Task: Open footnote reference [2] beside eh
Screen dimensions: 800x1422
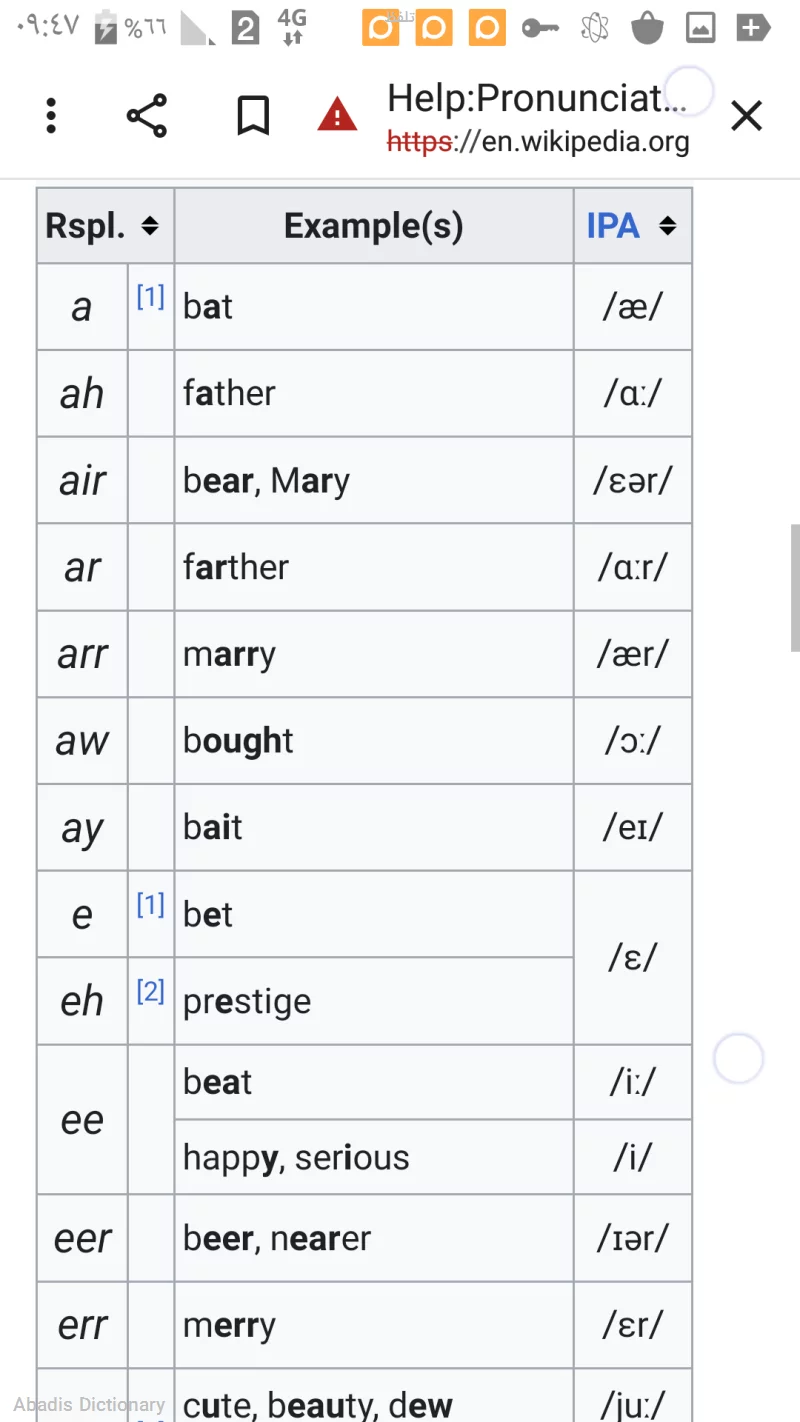Action: (150, 990)
